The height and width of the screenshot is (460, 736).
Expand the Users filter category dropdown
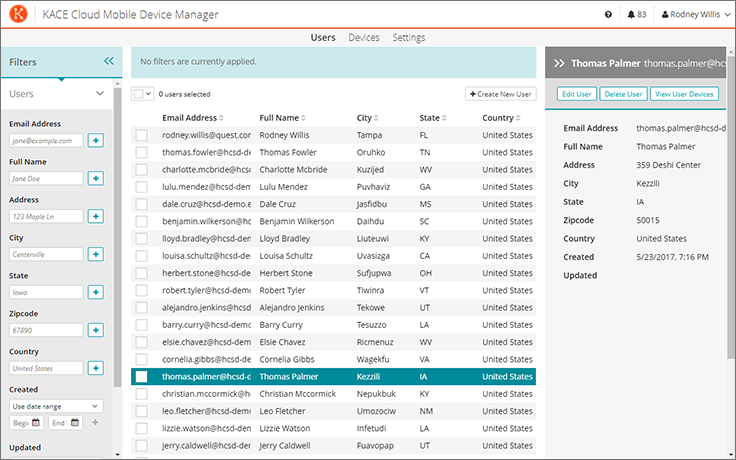[x=99, y=94]
